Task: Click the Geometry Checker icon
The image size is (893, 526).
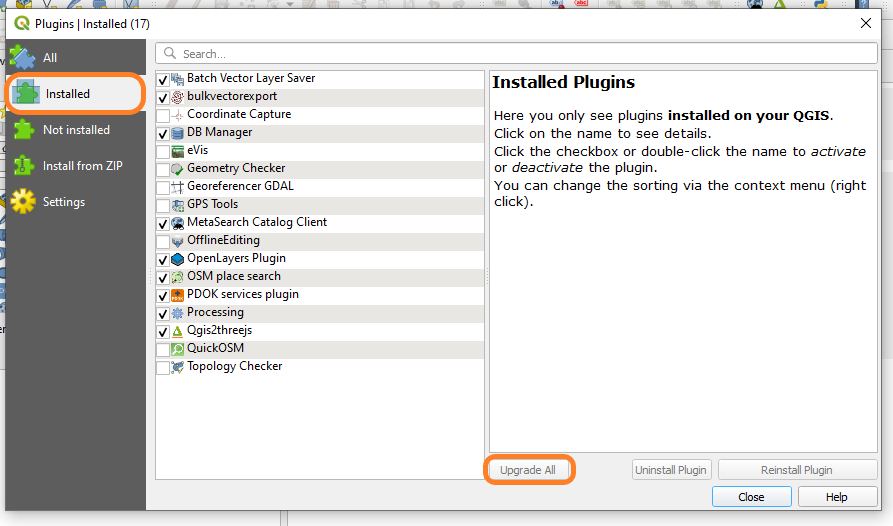Action: tap(178, 170)
